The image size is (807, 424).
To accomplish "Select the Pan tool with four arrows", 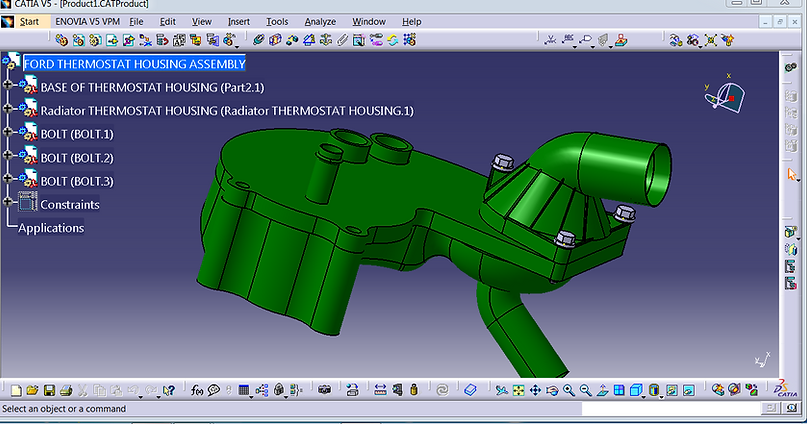I will [535, 391].
